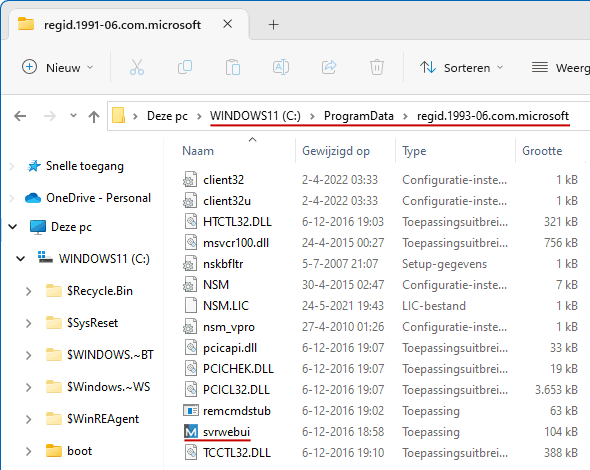Click date '5-7-2007 21:07' of nskbfltr

click(x=340, y=264)
